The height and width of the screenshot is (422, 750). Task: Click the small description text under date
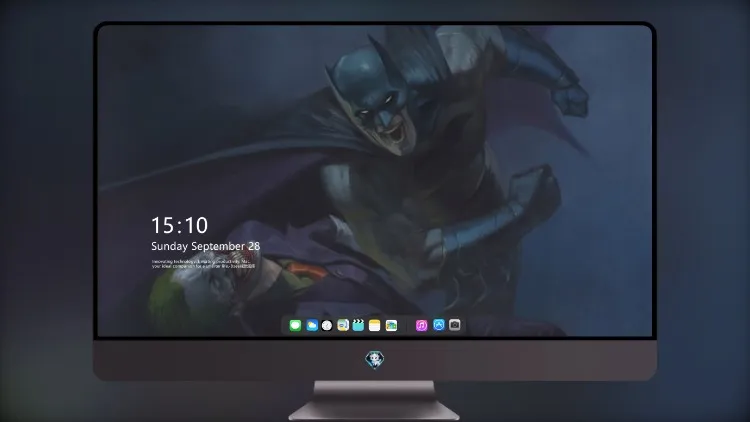(203, 264)
